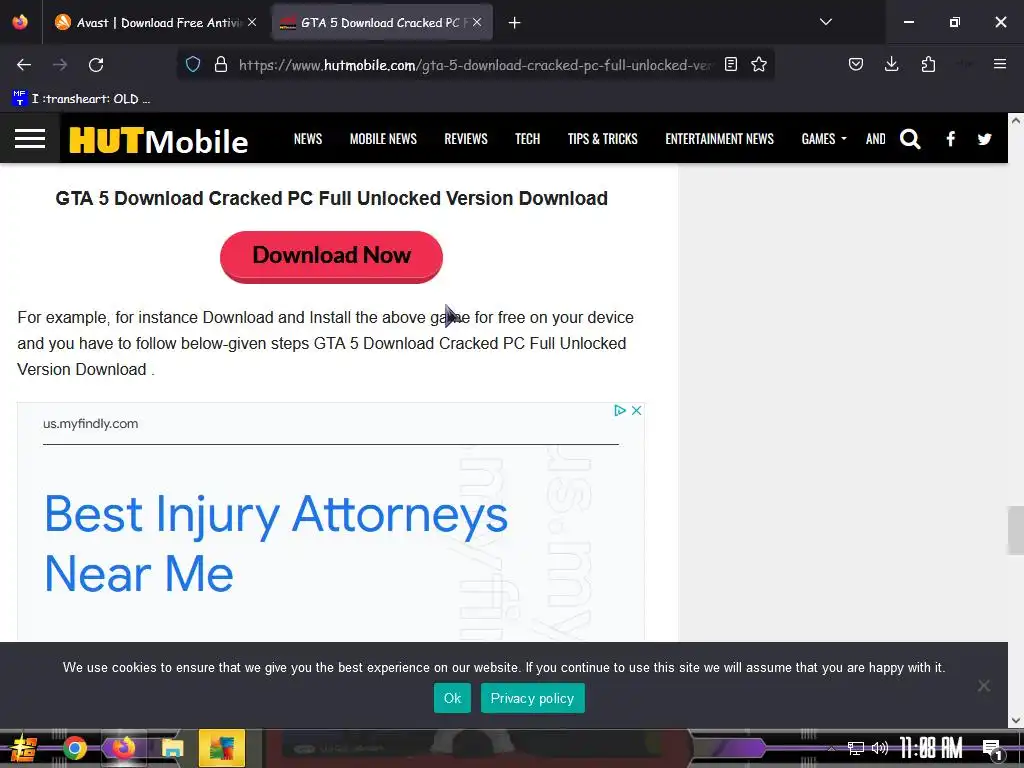Expand the GAMES dropdown menu

(824, 138)
